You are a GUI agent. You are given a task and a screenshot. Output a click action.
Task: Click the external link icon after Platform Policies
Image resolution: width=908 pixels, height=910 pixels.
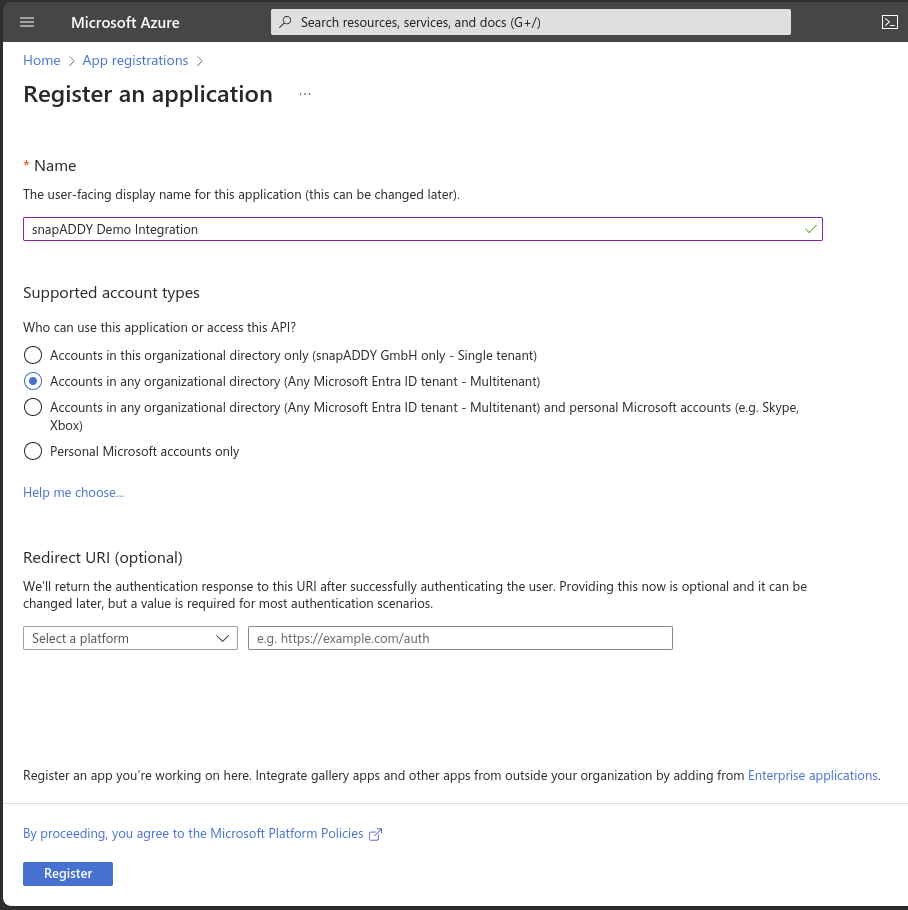pos(375,833)
